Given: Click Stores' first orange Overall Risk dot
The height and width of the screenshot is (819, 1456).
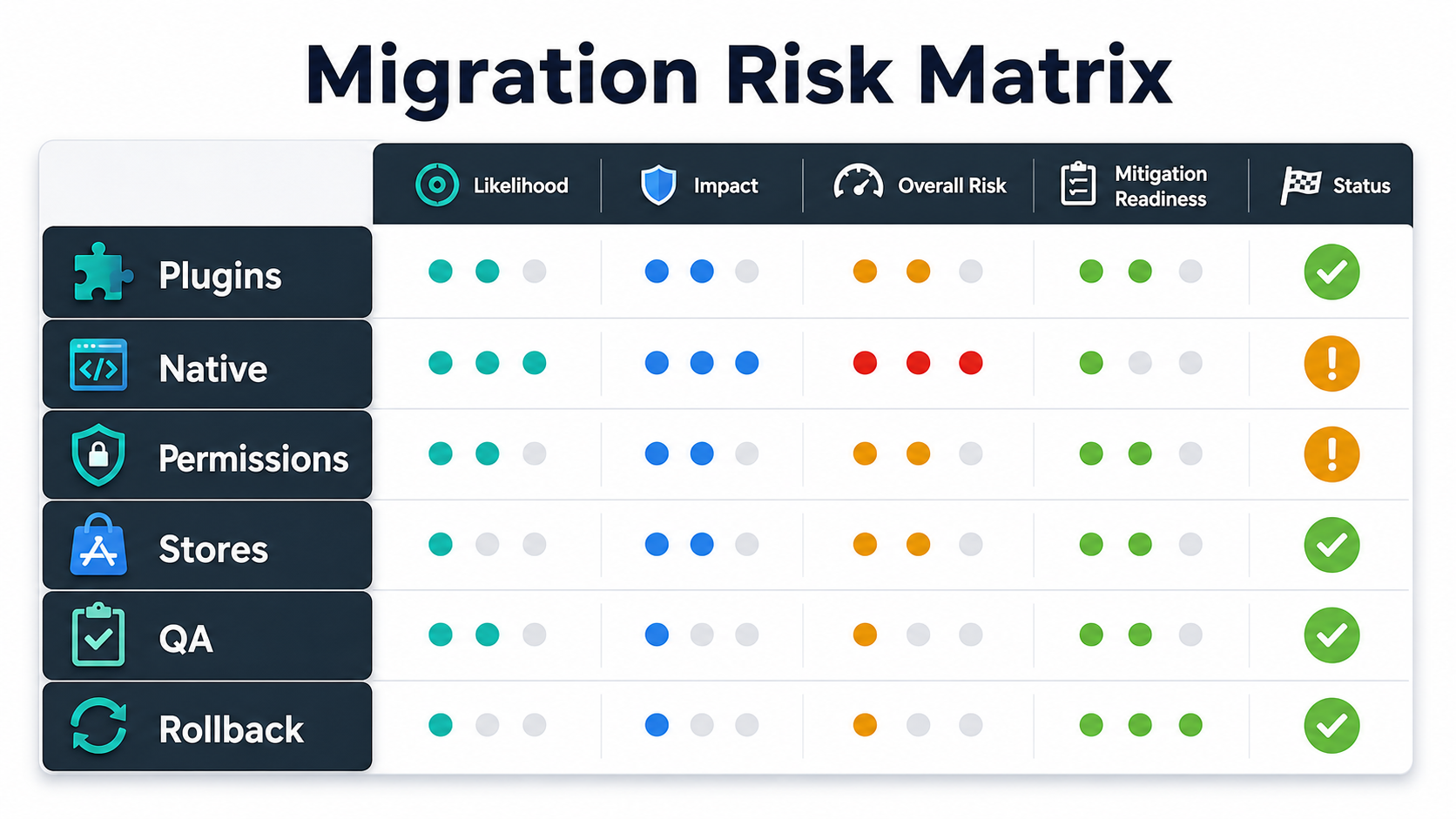Looking at the screenshot, I should point(865,544).
